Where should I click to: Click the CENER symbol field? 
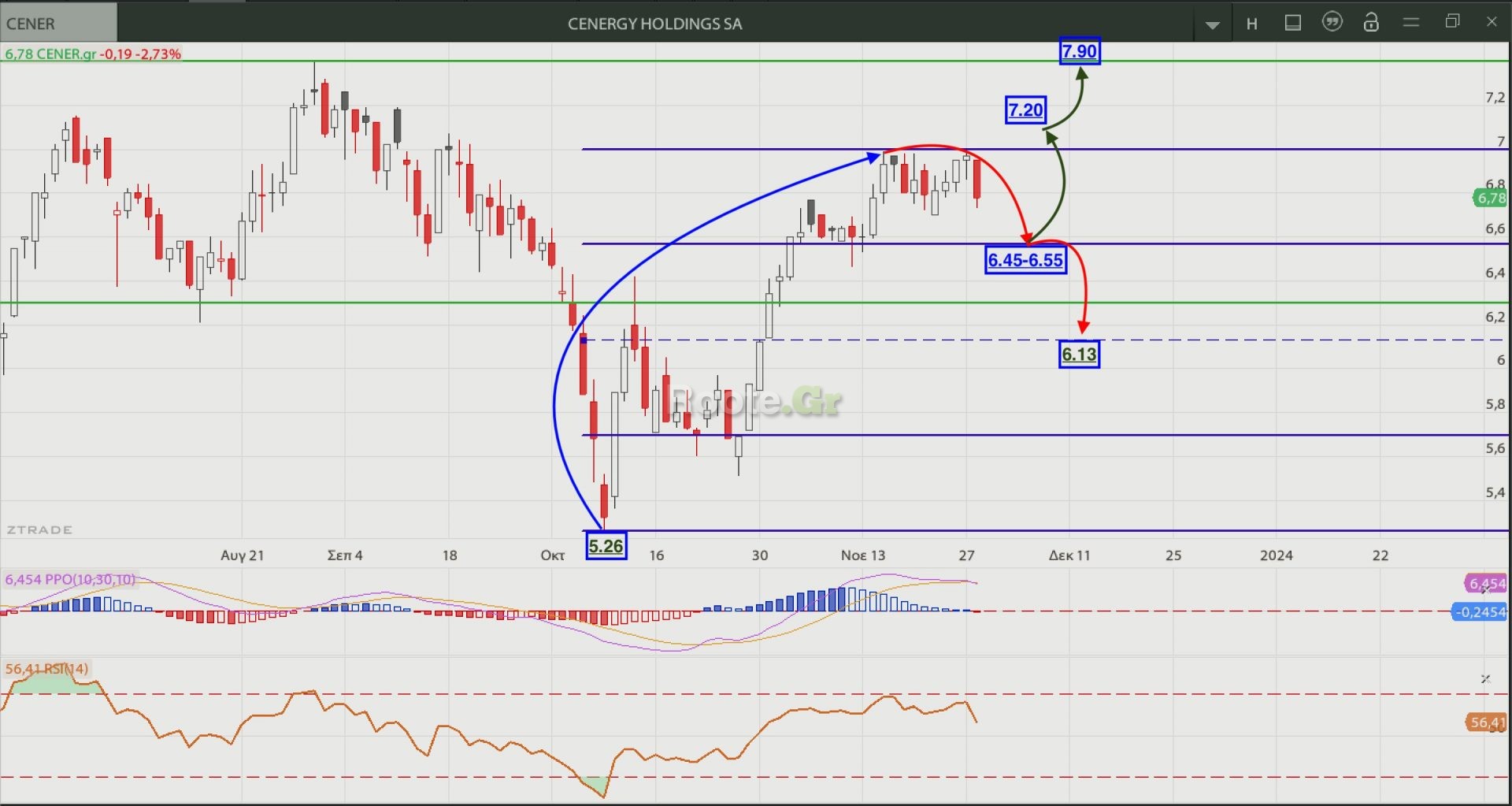pos(58,23)
